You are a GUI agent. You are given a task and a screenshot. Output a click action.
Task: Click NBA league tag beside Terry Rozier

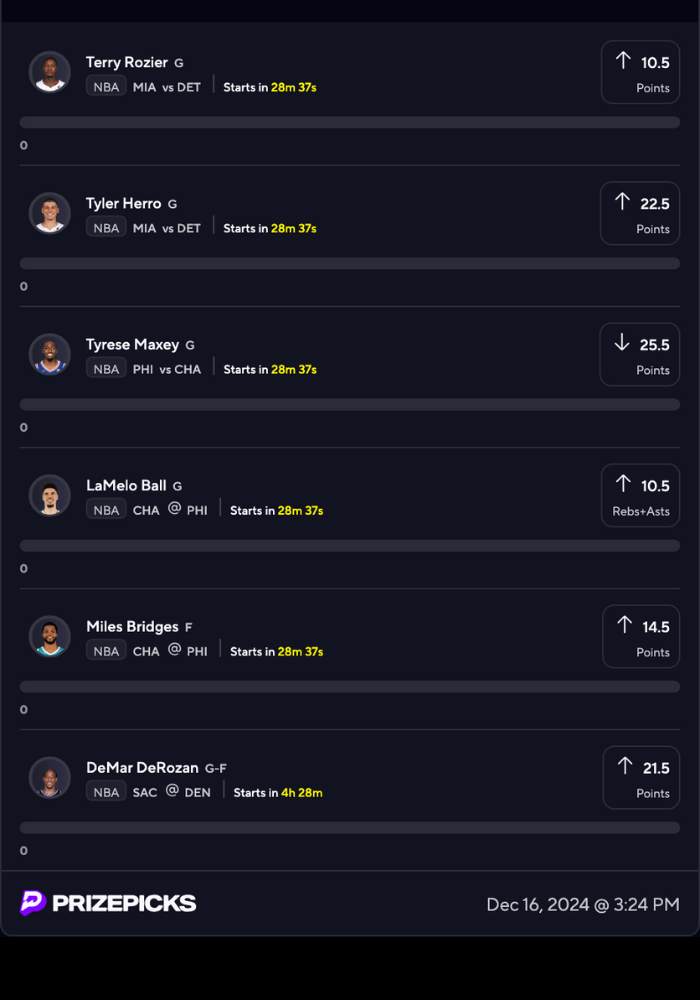pos(106,87)
